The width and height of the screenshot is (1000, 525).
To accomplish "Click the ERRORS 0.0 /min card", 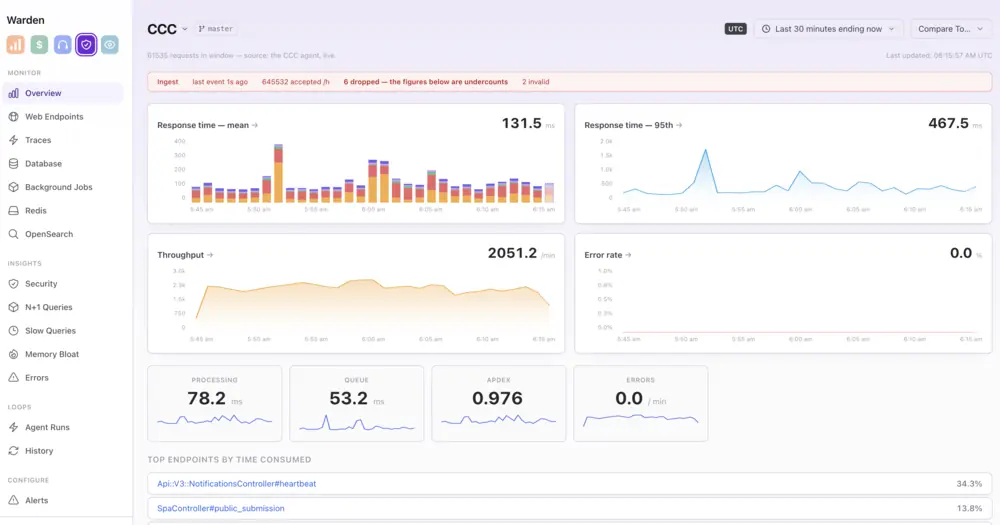I will tap(641, 403).
